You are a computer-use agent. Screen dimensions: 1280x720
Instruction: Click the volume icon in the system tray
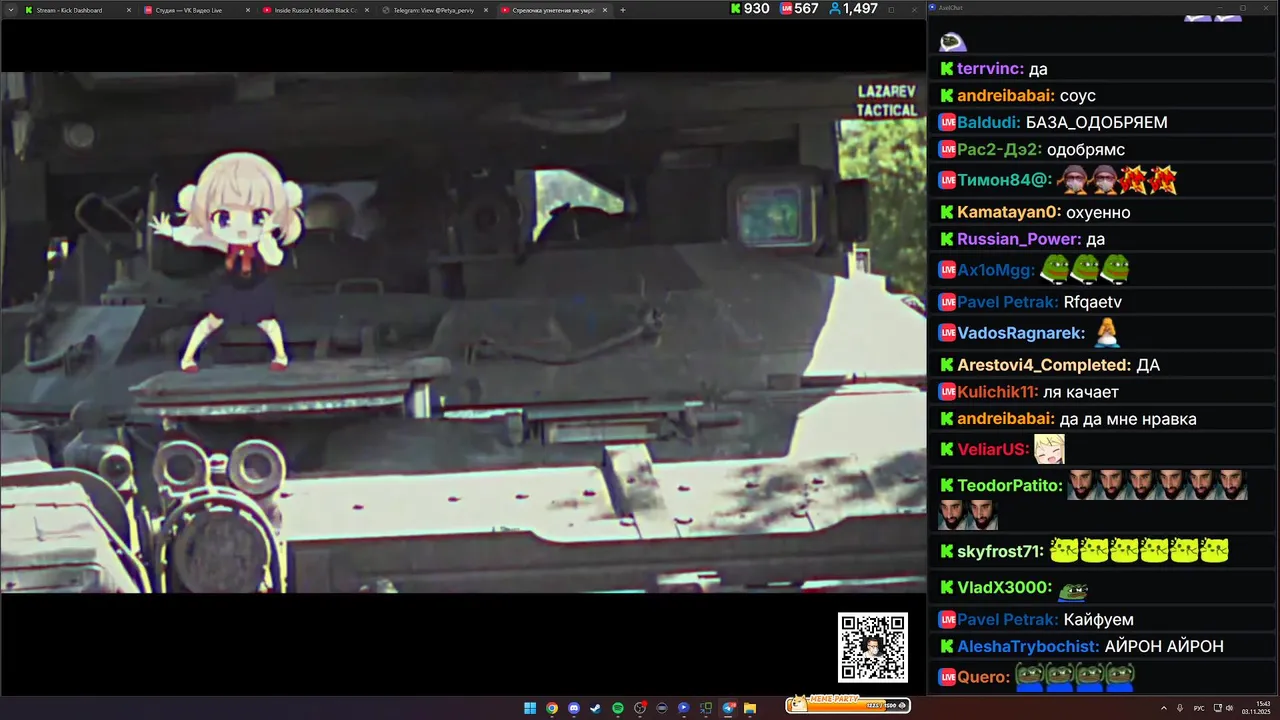point(1229,708)
